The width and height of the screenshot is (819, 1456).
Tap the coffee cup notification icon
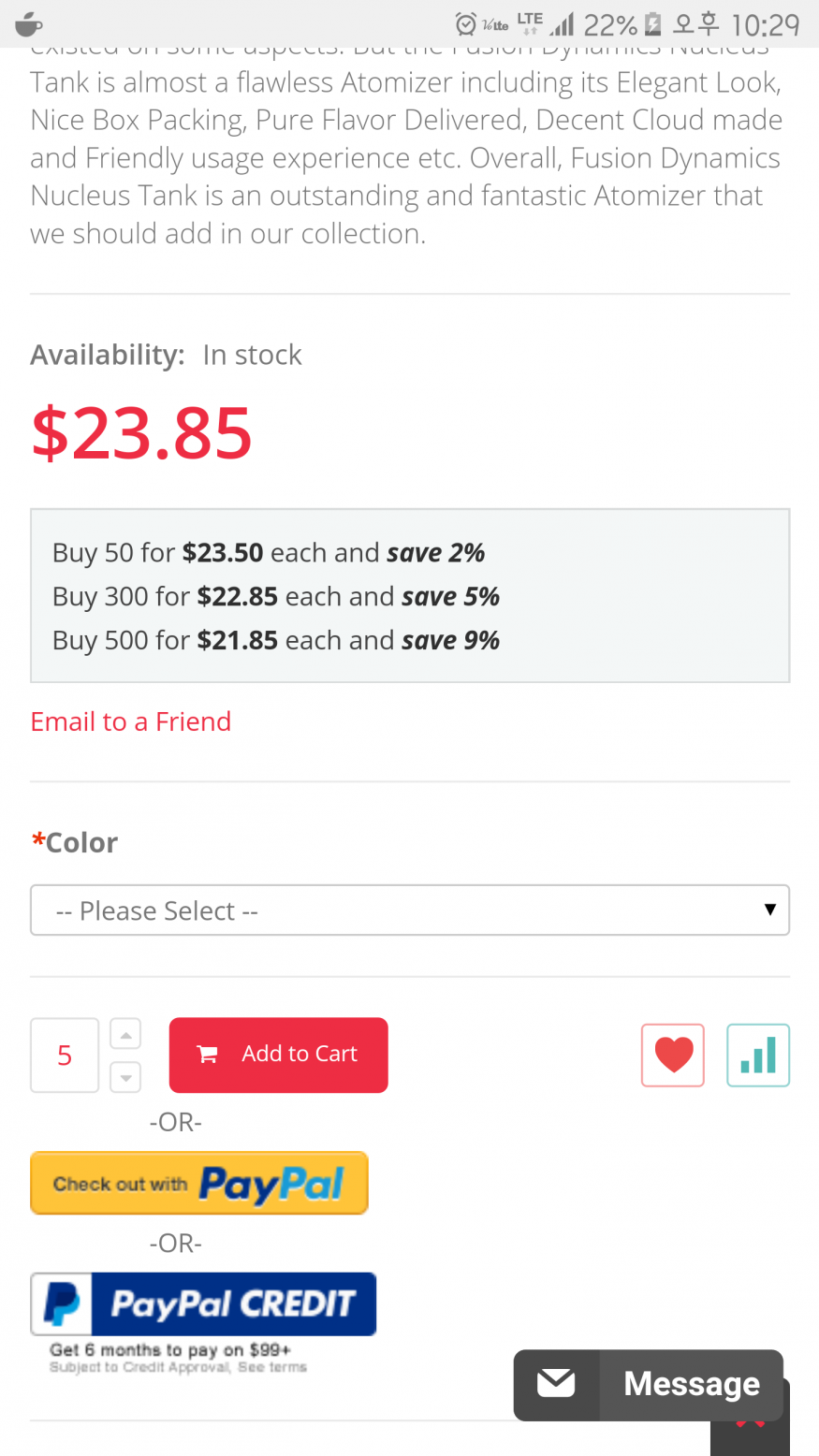(29, 24)
